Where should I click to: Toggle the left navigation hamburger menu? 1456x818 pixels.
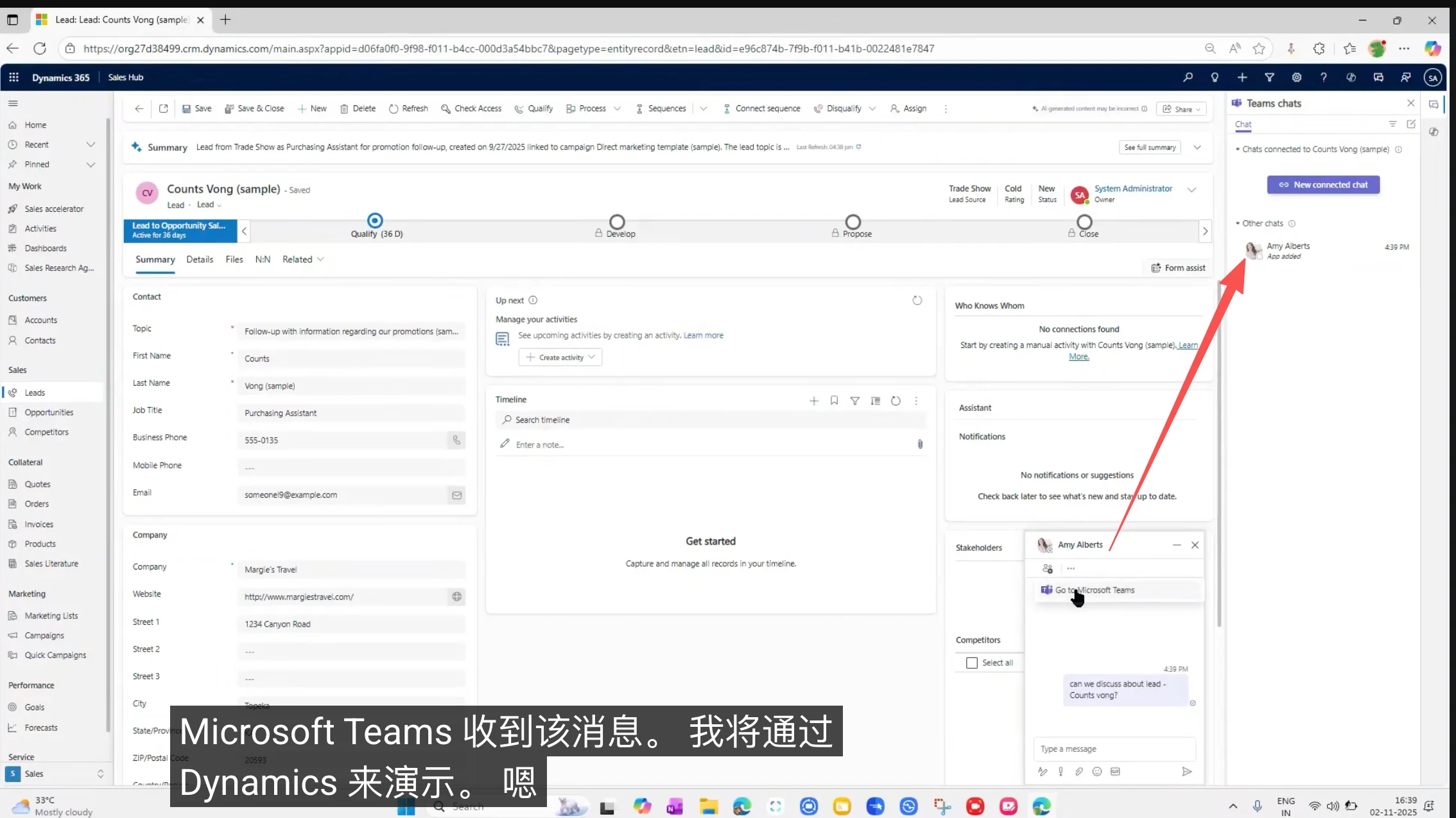pos(13,103)
